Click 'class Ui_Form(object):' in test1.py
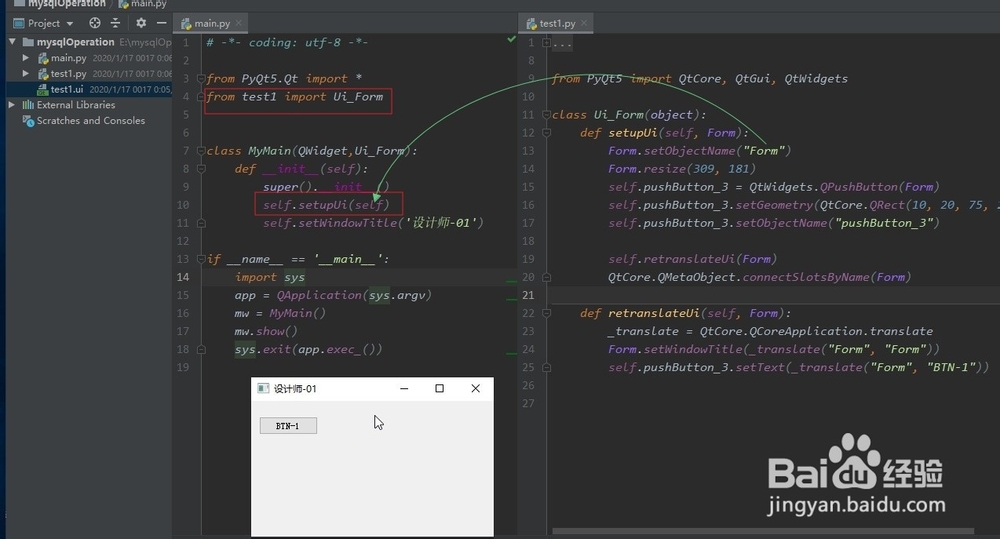 (x=629, y=115)
